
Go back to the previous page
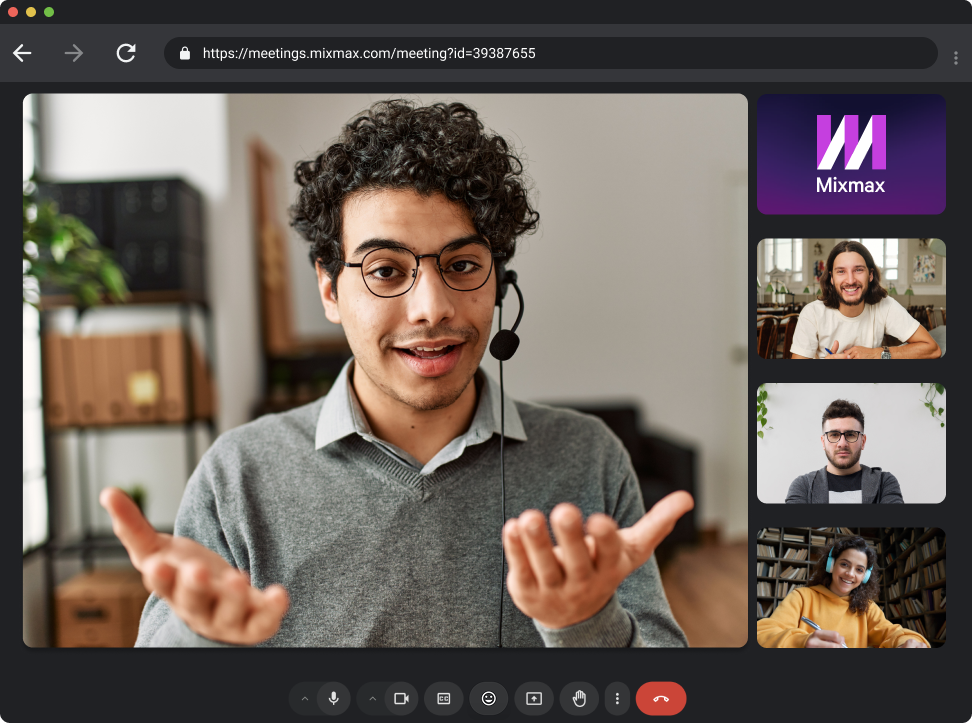click(22, 53)
